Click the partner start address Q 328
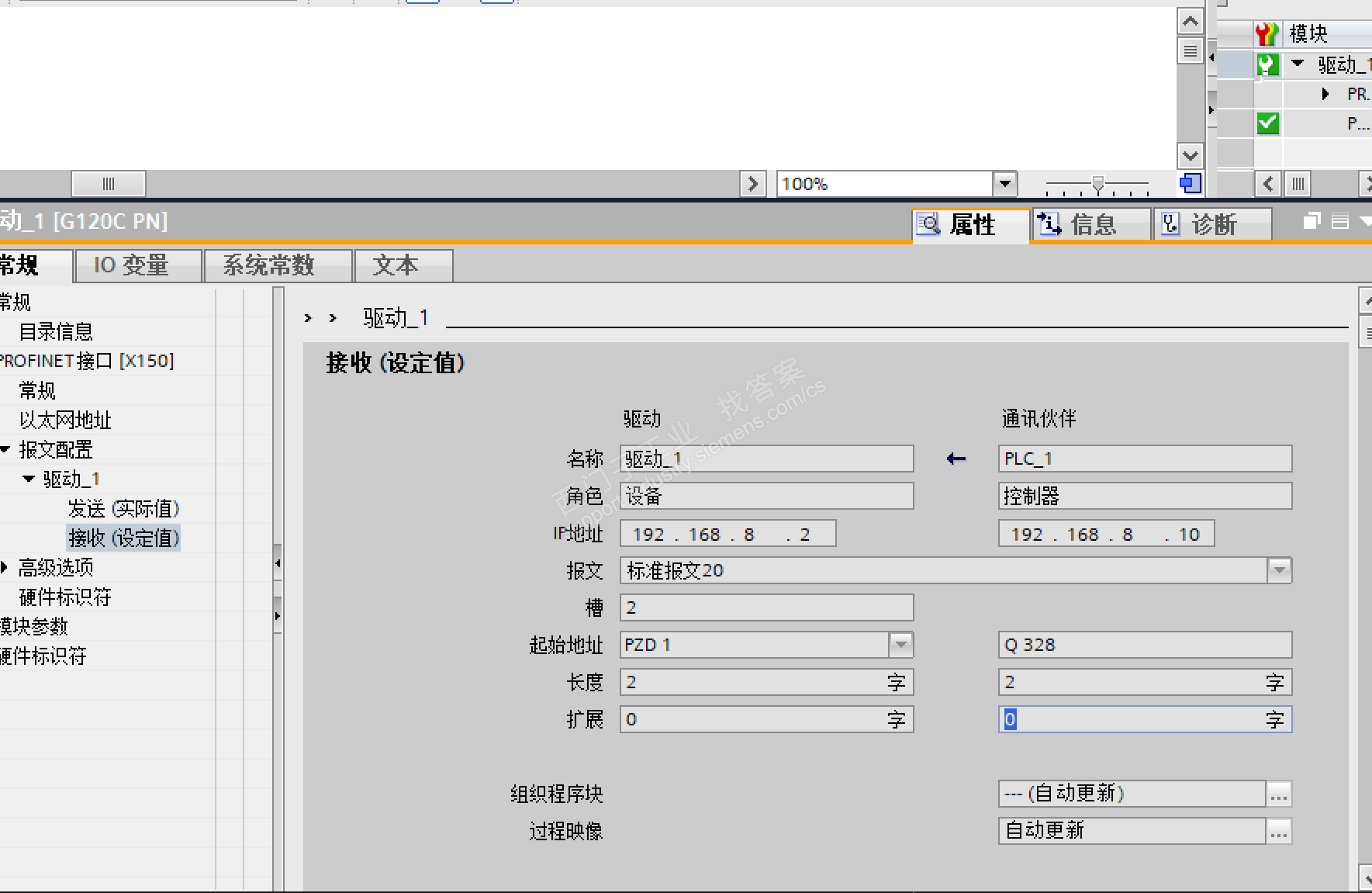 [1146, 645]
